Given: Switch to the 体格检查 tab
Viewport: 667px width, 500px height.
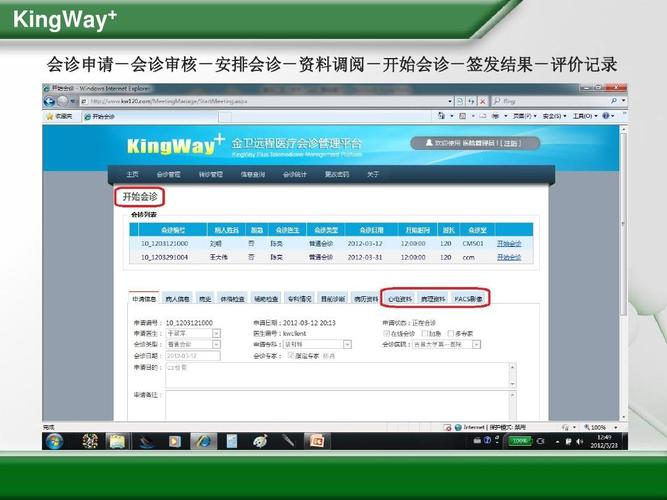Looking at the screenshot, I should coord(232,299).
